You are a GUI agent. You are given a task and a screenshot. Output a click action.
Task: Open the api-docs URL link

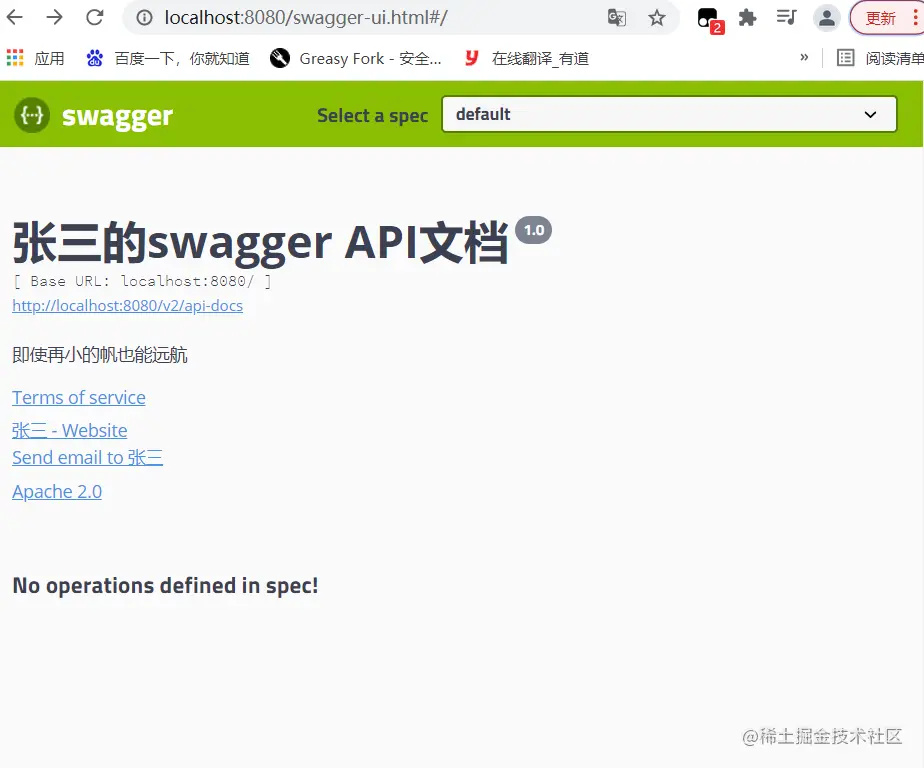click(127, 305)
